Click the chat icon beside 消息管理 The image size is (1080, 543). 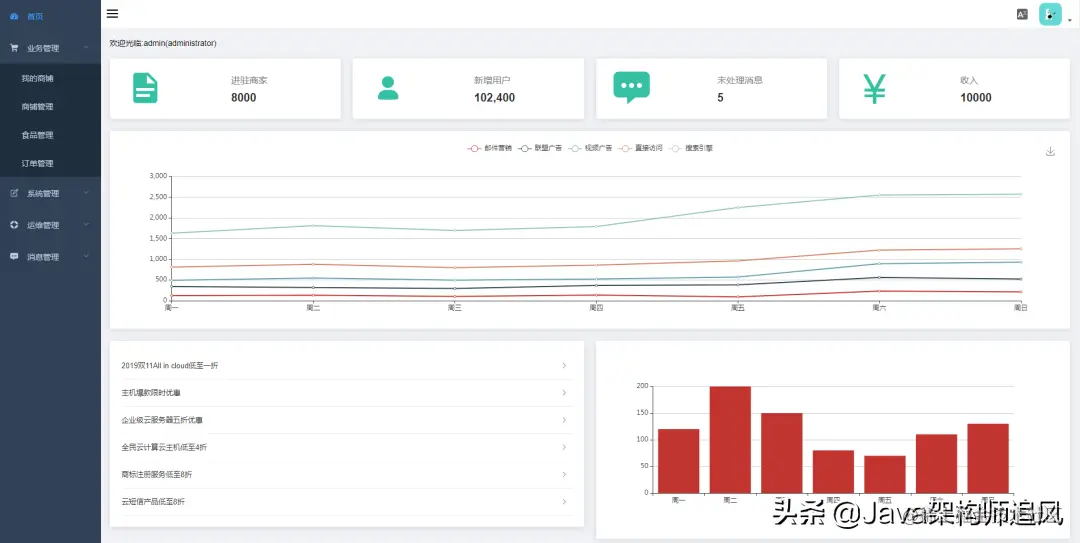(14, 257)
